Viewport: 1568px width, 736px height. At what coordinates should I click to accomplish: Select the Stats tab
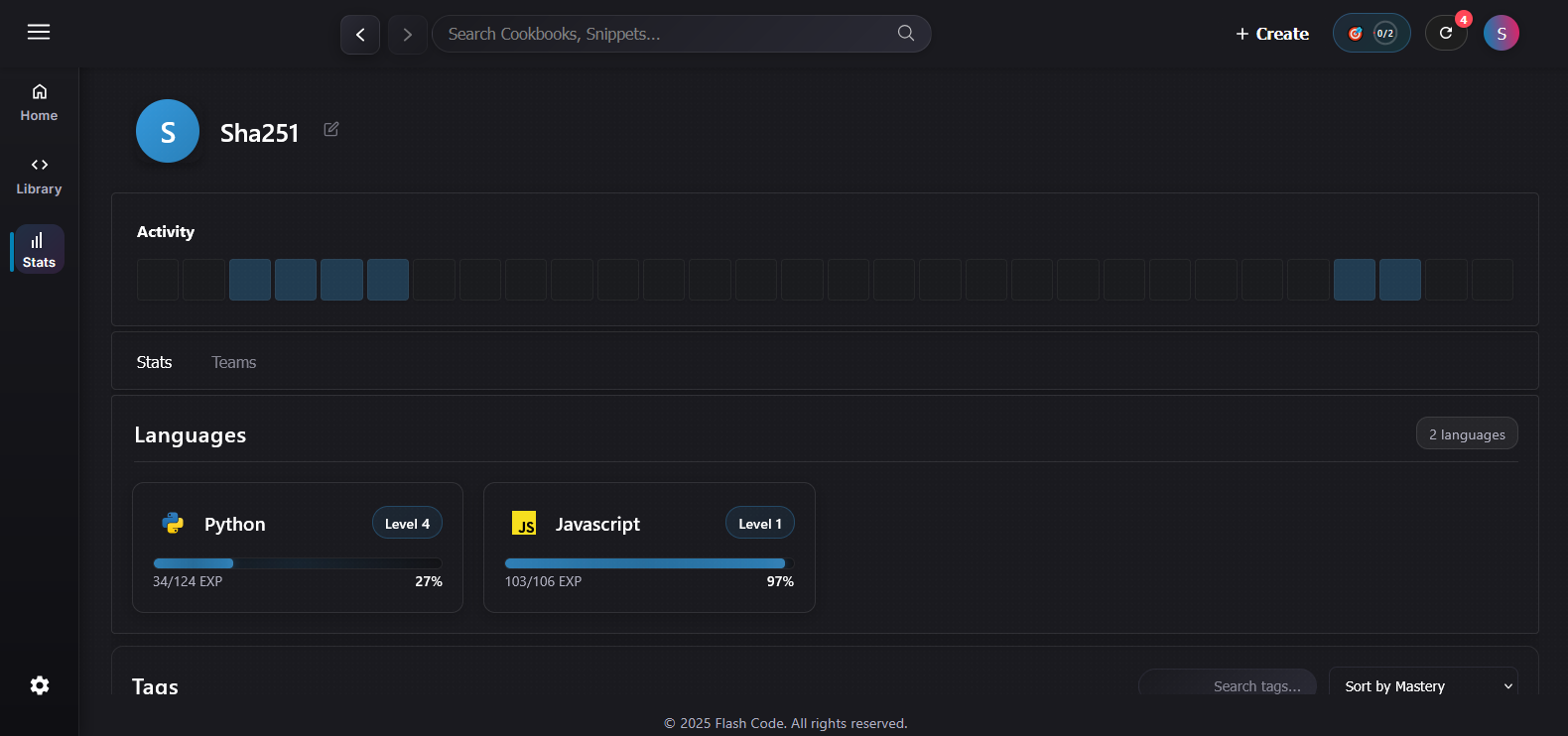click(154, 362)
